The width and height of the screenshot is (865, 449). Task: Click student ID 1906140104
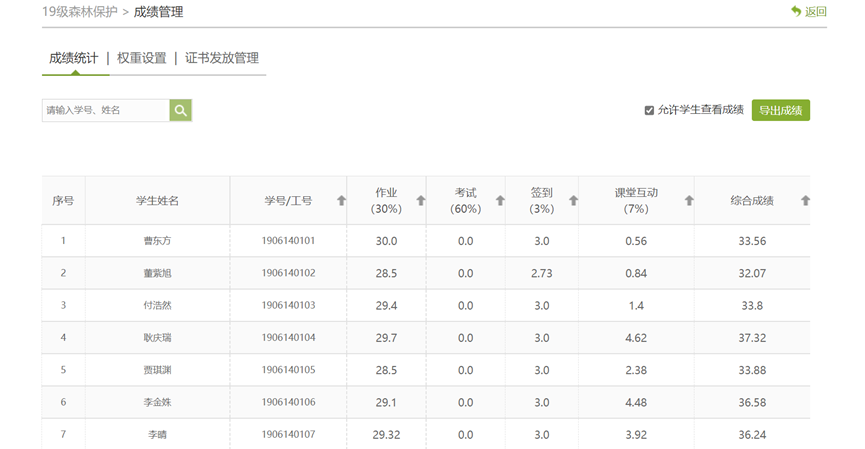coord(288,338)
